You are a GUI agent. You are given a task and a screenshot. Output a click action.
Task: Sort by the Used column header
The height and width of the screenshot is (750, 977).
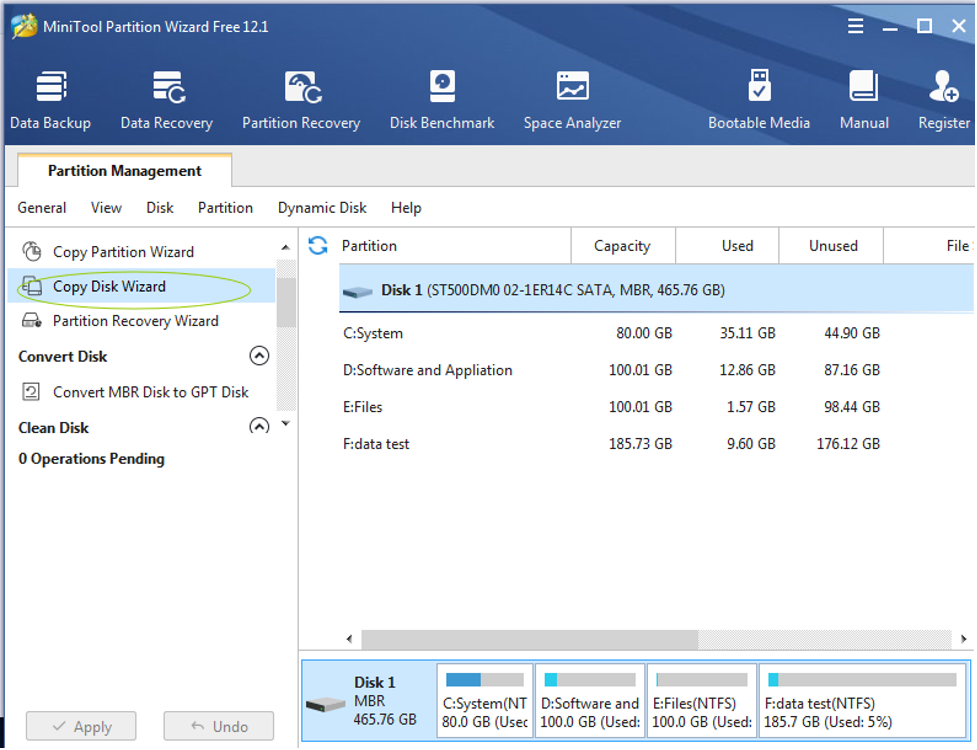[x=727, y=246]
